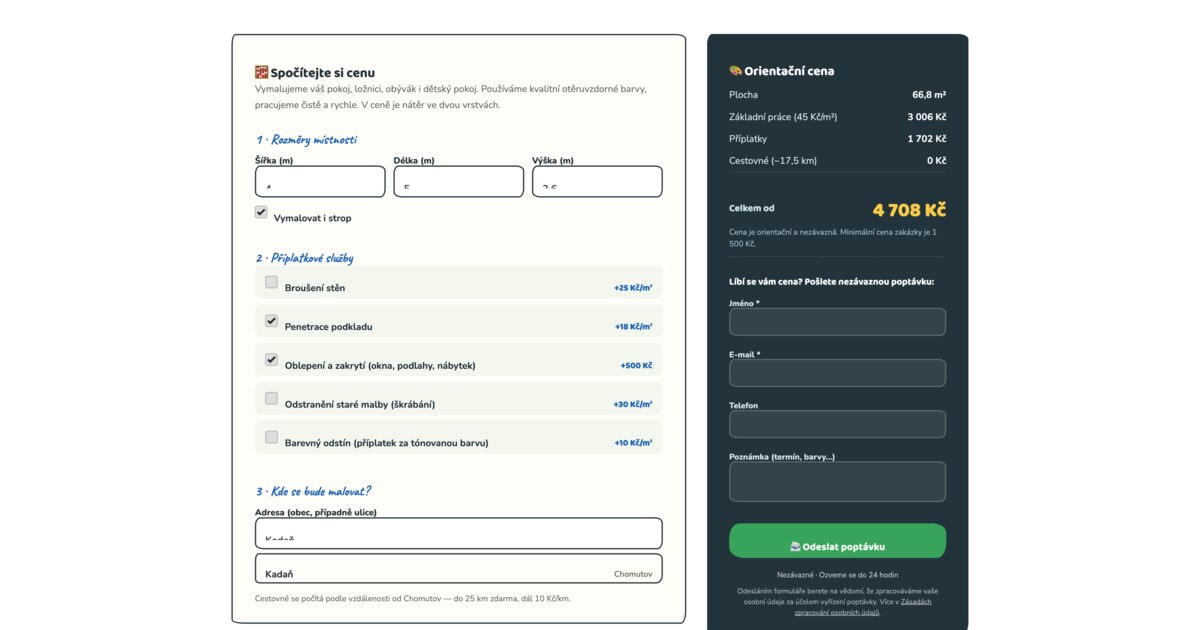Click the Penetrace podkladu label
The width and height of the screenshot is (1200, 630).
[328, 327]
